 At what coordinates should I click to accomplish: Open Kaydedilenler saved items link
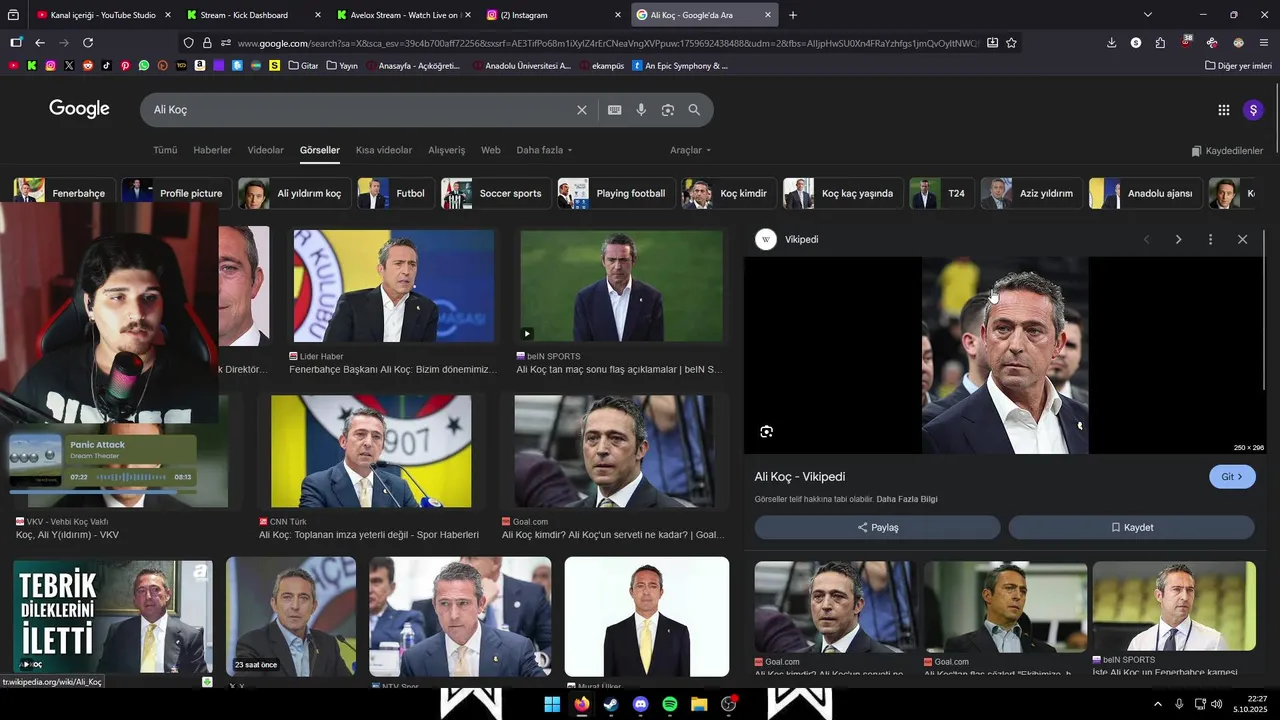[x=1227, y=151]
